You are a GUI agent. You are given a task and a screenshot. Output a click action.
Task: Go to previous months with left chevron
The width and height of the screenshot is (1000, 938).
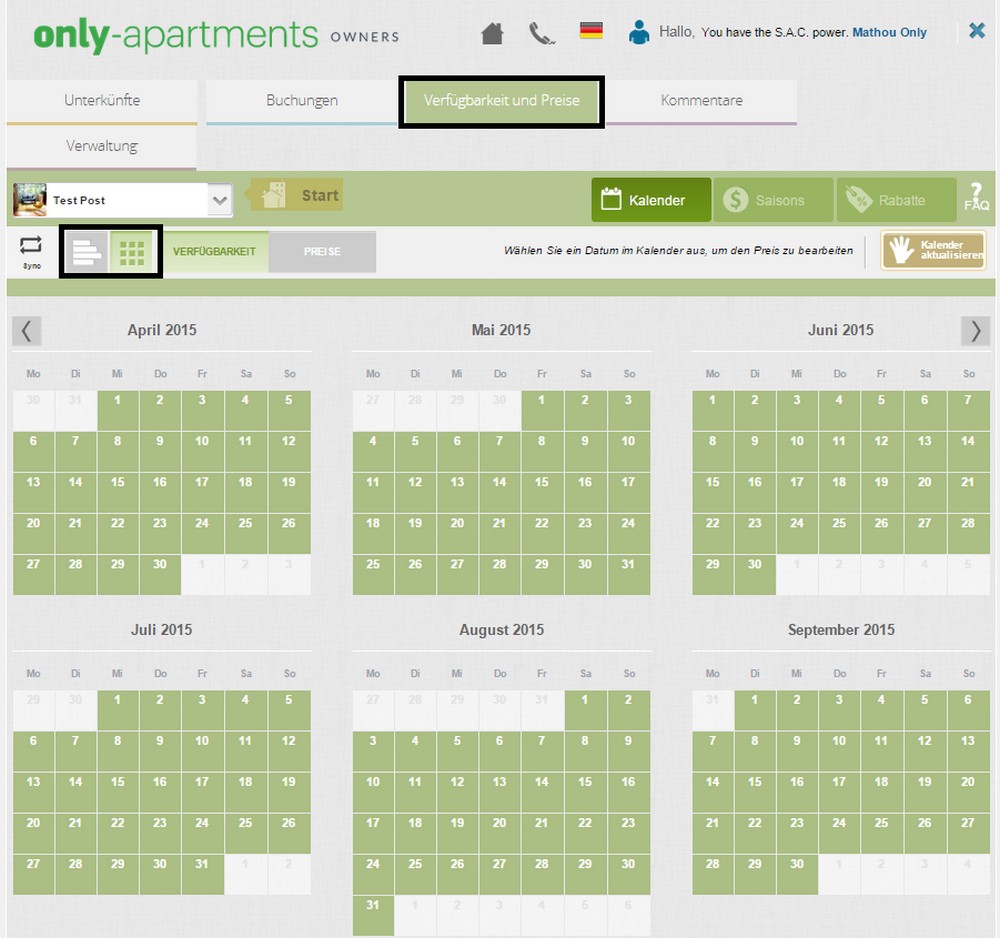pos(27,331)
